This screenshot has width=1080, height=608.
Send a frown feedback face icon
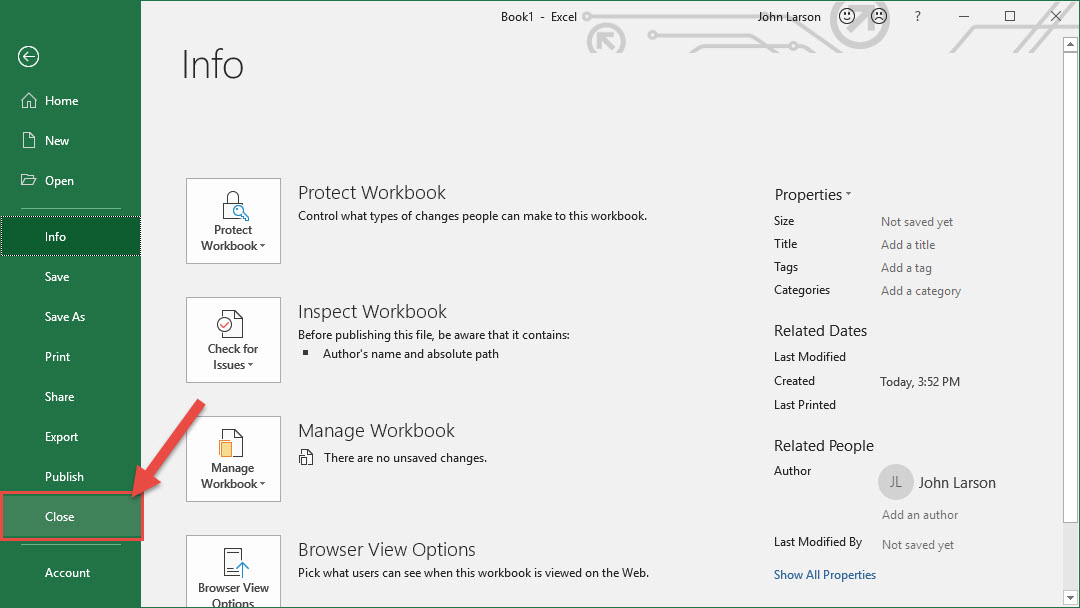point(878,17)
